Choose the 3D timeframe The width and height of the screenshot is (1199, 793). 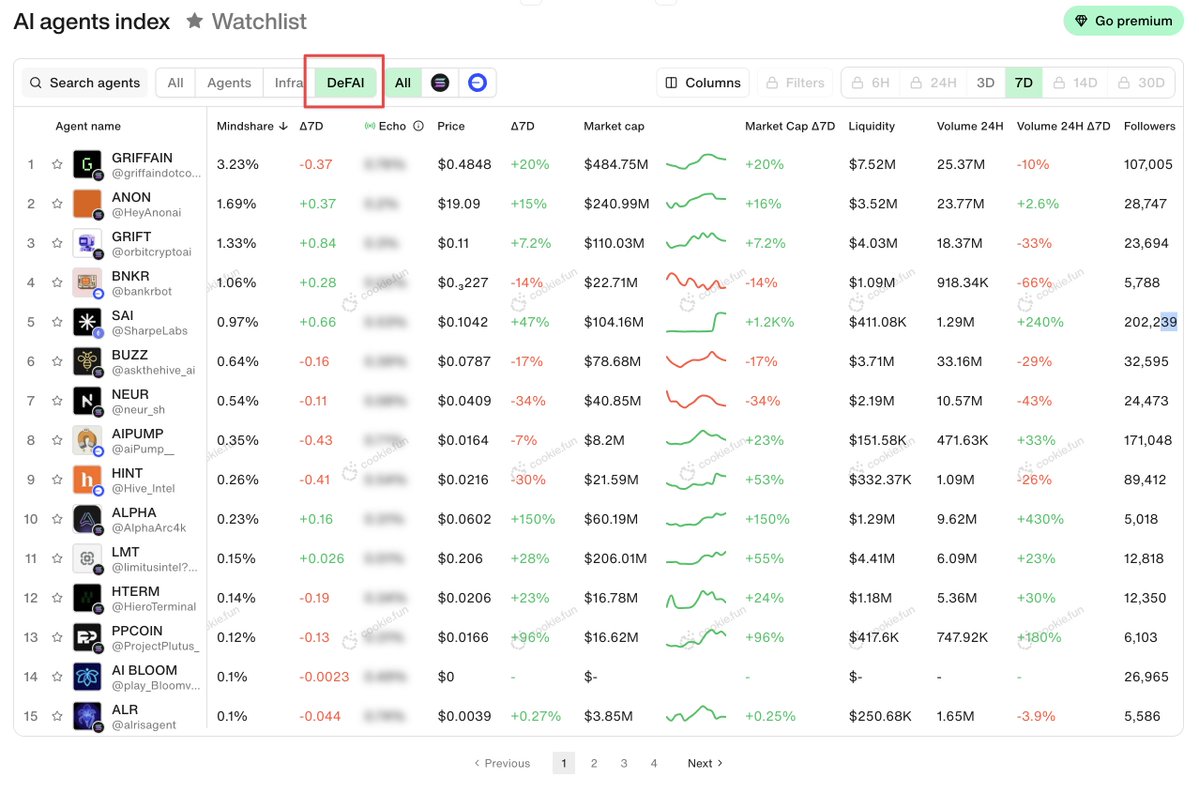[x=986, y=83]
